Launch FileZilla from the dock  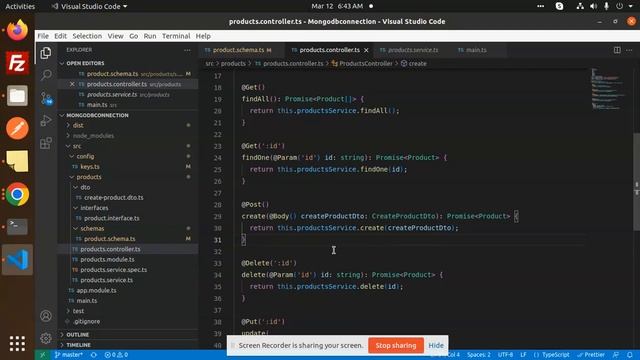17,63
